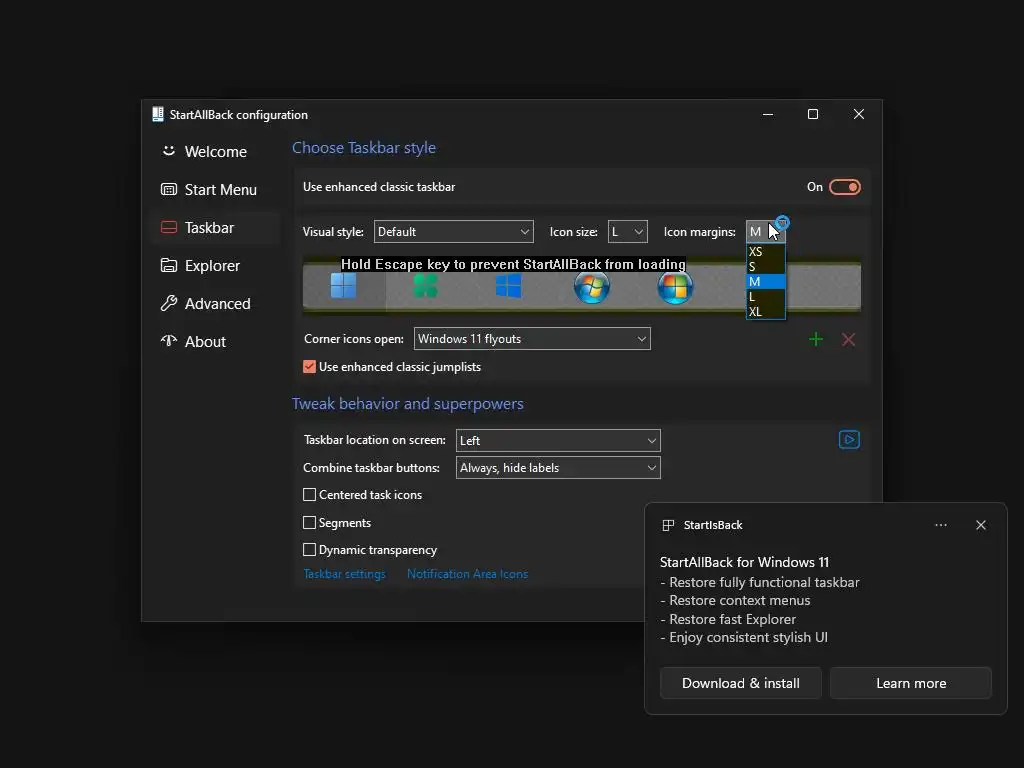The width and height of the screenshot is (1024, 768).
Task: Click the red X remove icon
Action: pos(848,340)
